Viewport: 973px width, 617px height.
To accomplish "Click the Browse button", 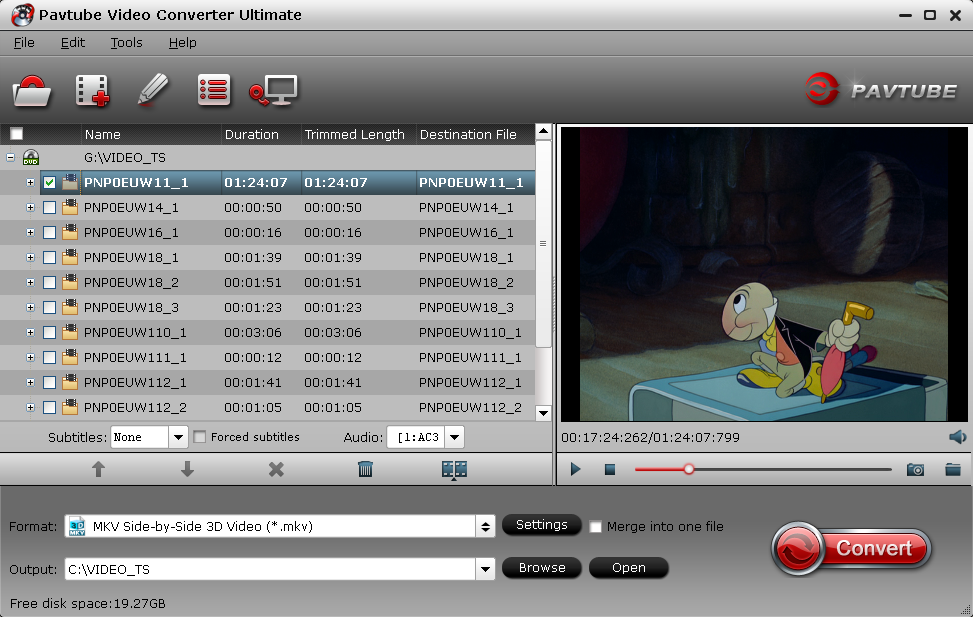I will (x=542, y=568).
